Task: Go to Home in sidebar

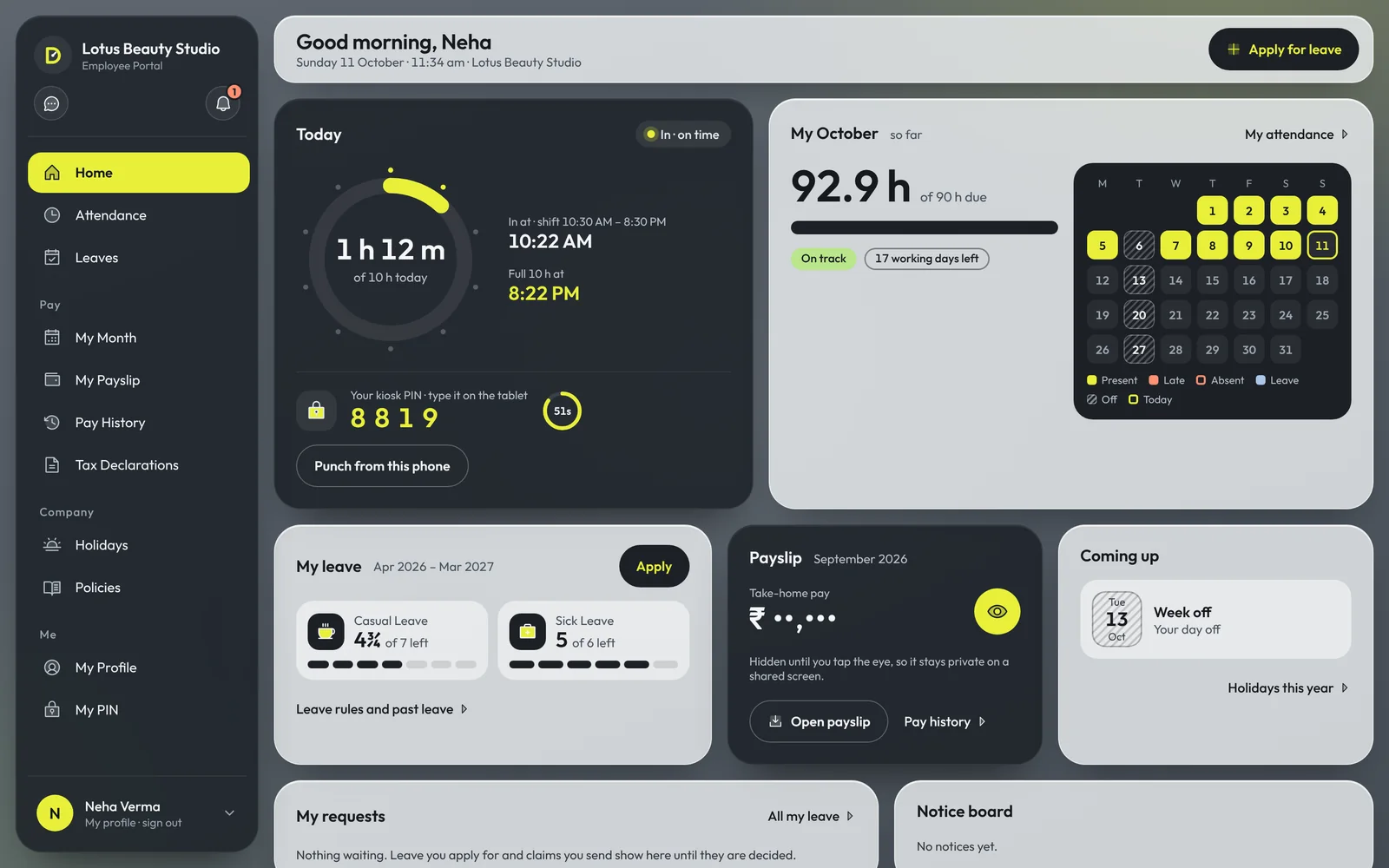Action: pos(139,173)
